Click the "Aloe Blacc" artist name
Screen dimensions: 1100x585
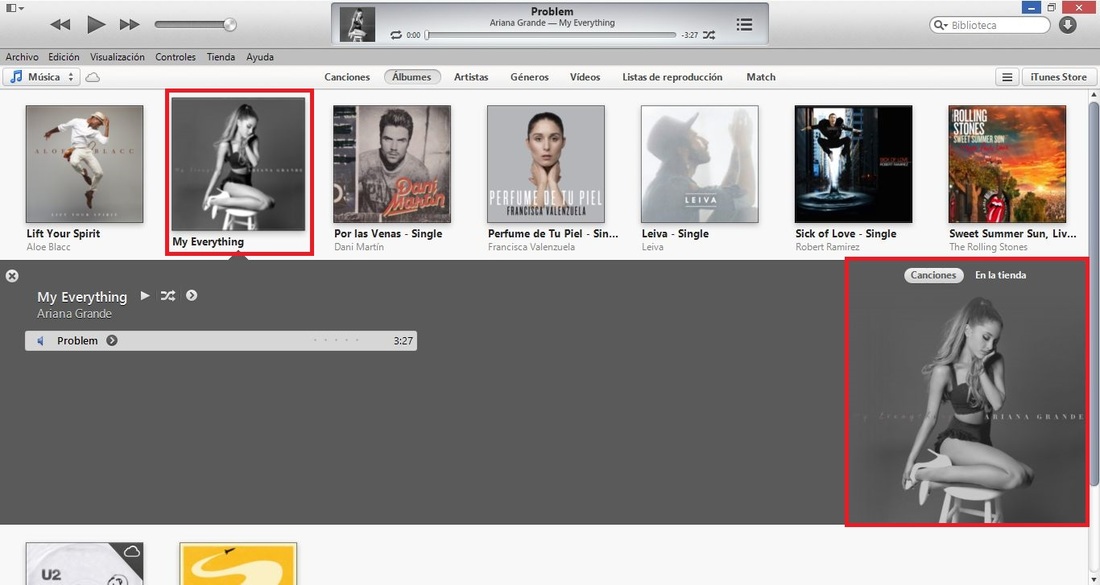click(x=48, y=247)
